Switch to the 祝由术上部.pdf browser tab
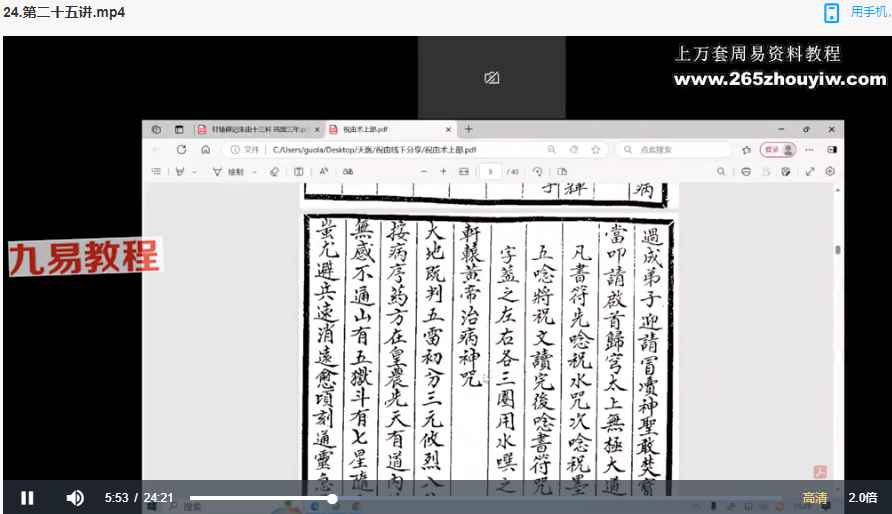Viewport: 892px width, 514px height. pyautogui.click(x=385, y=129)
